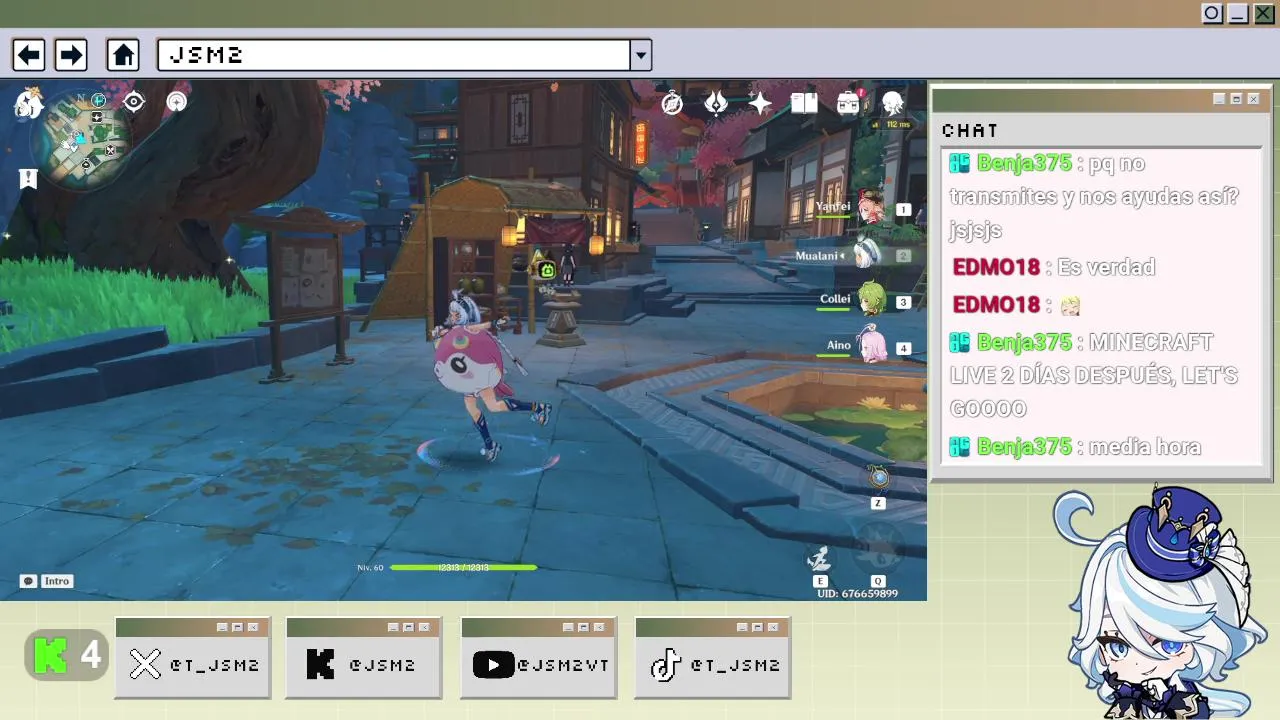Image resolution: width=1280 pixels, height=720 pixels.
Task: Open the Kick @JSM2 social panel
Action: click(x=363, y=657)
